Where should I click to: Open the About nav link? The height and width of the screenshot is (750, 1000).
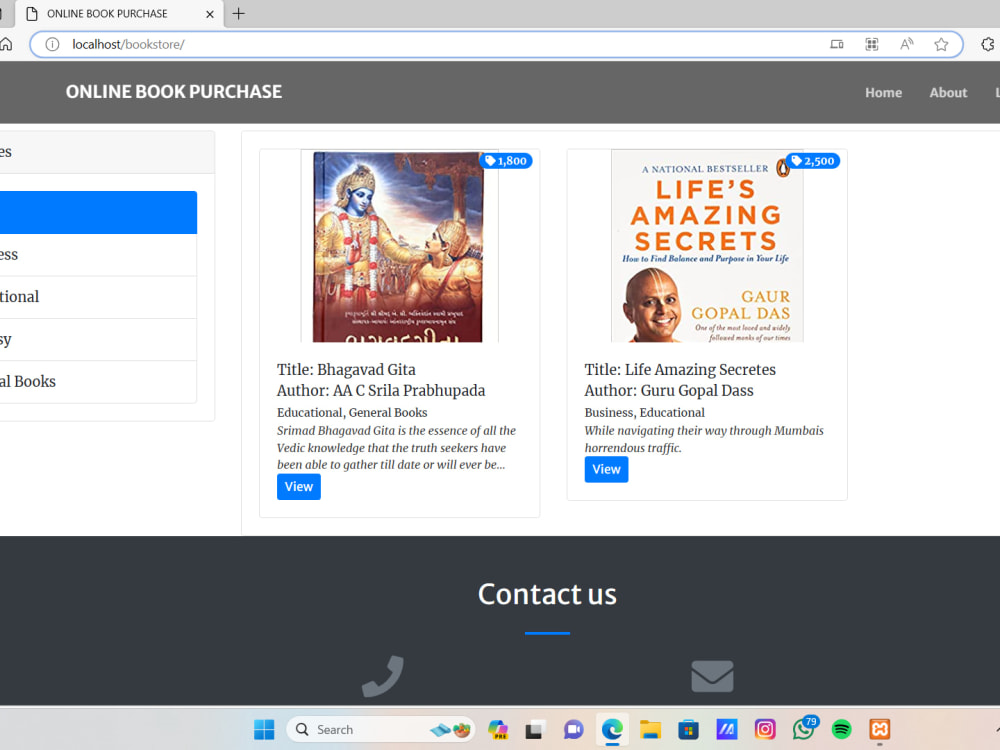point(948,92)
